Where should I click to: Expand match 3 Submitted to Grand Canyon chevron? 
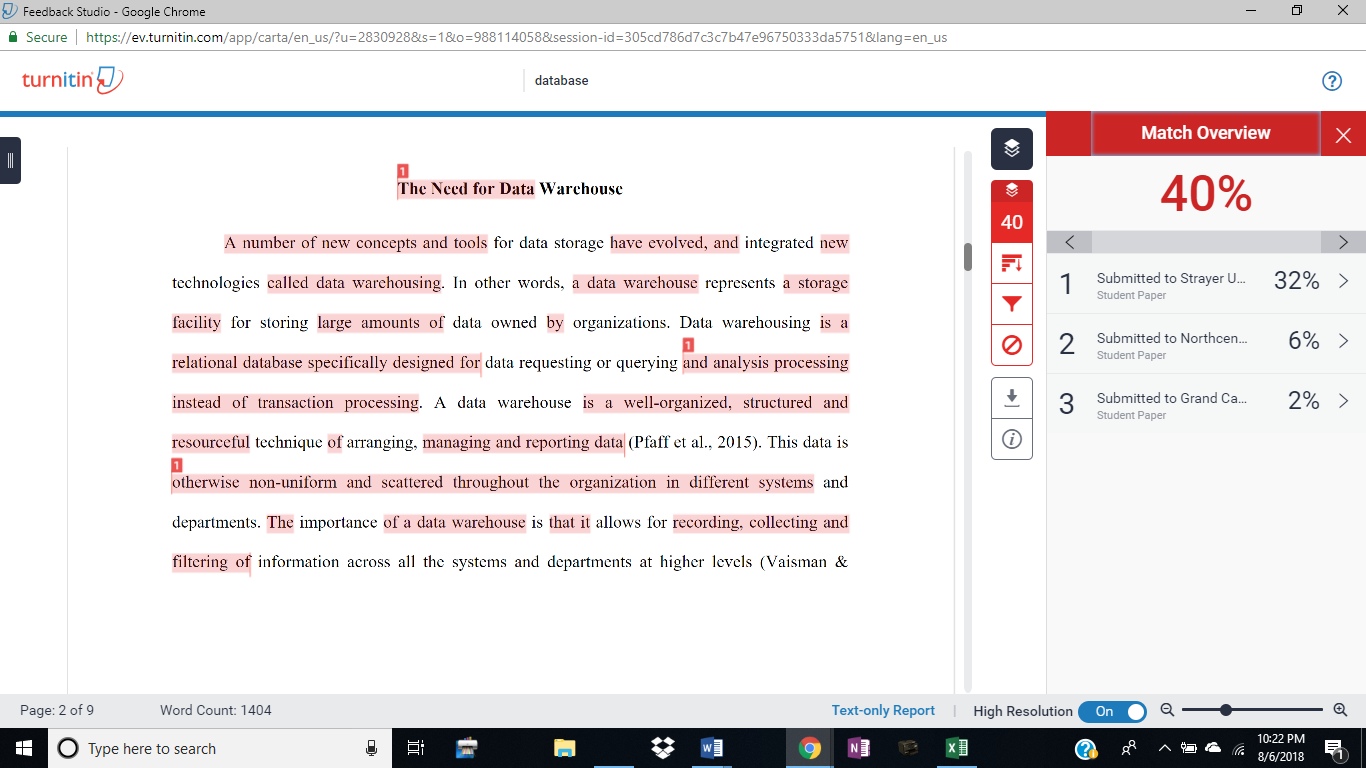(1343, 401)
